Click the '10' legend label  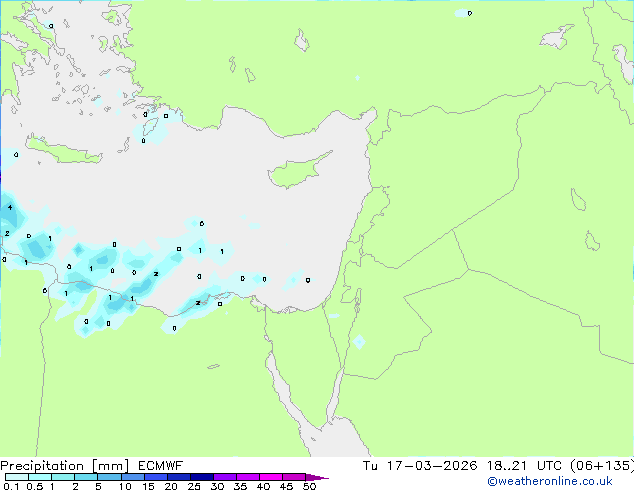click(x=125, y=486)
